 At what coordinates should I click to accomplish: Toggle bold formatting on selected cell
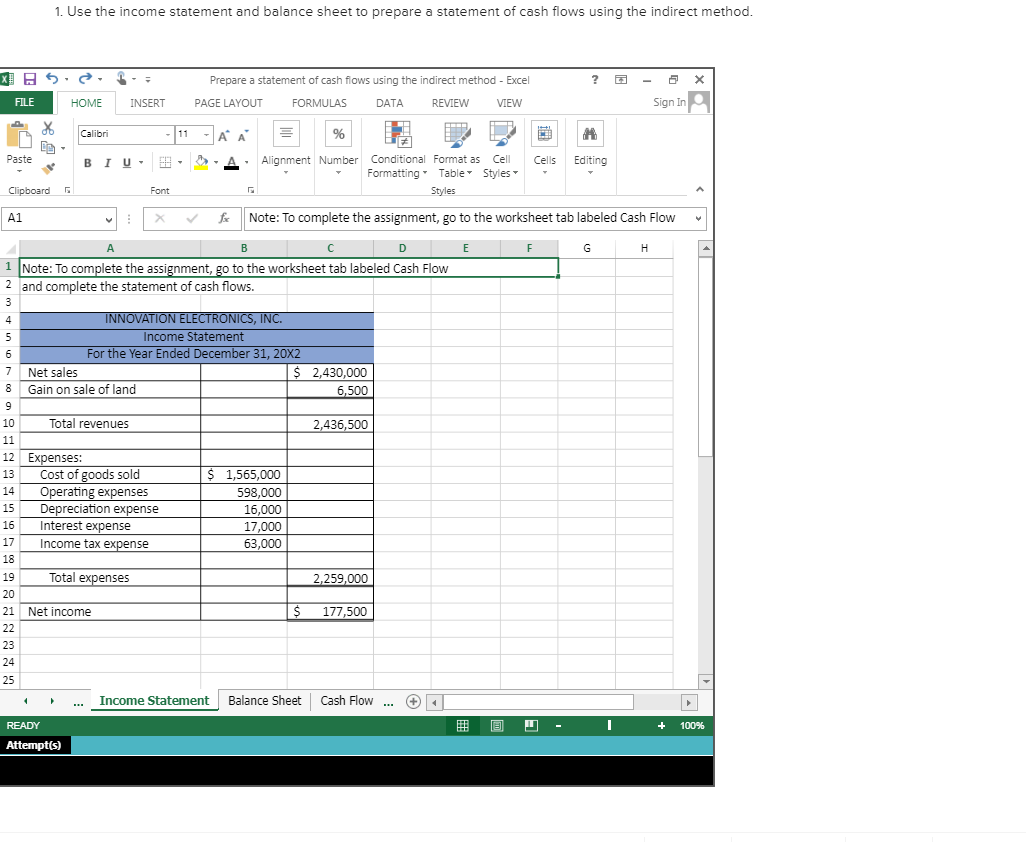(88, 163)
